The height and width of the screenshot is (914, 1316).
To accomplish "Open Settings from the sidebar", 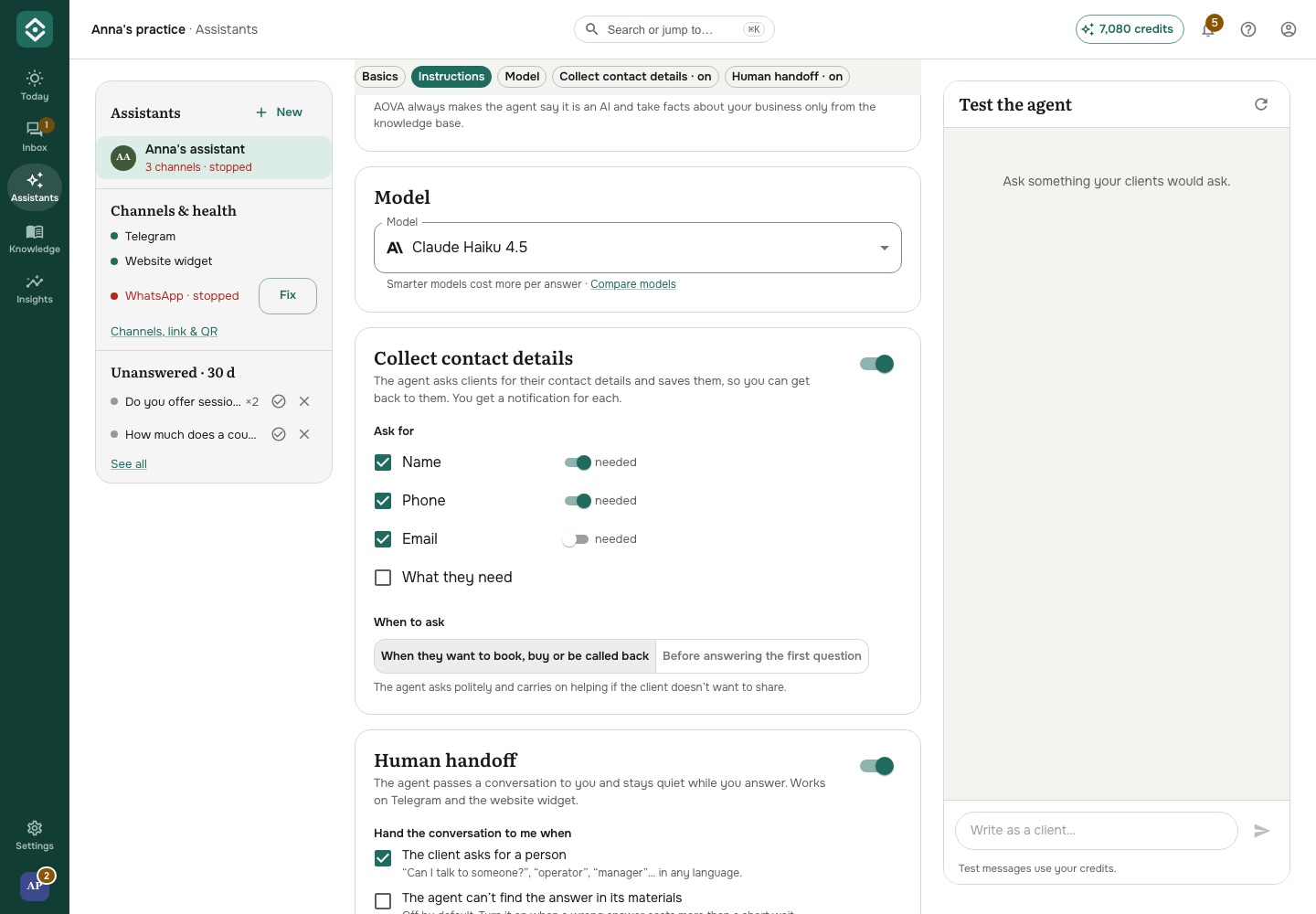I will click(x=35, y=835).
